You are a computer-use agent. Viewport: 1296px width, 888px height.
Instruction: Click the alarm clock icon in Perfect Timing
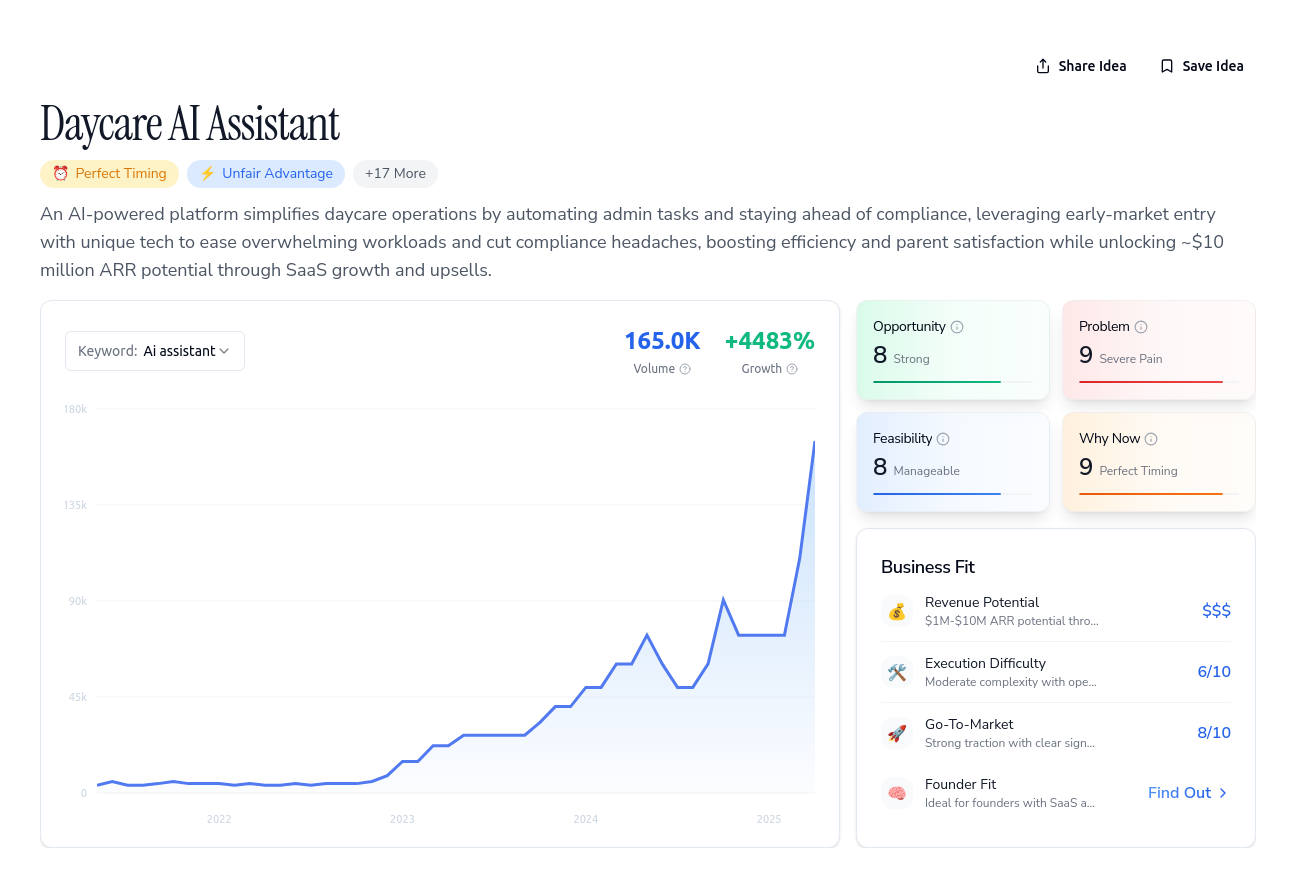pyautogui.click(x=60, y=173)
